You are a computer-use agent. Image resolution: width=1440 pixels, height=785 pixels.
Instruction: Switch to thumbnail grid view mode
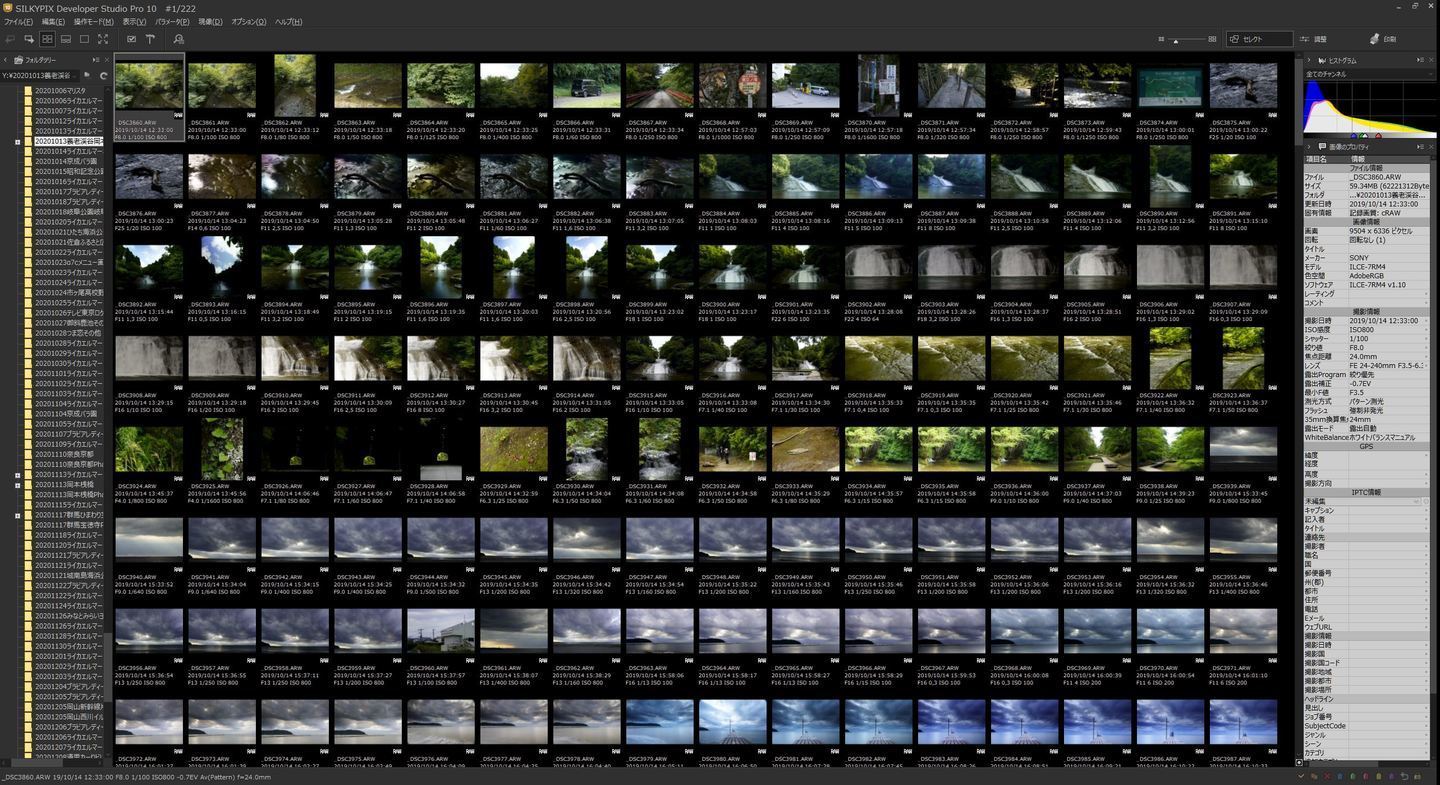pyautogui.click(x=47, y=39)
